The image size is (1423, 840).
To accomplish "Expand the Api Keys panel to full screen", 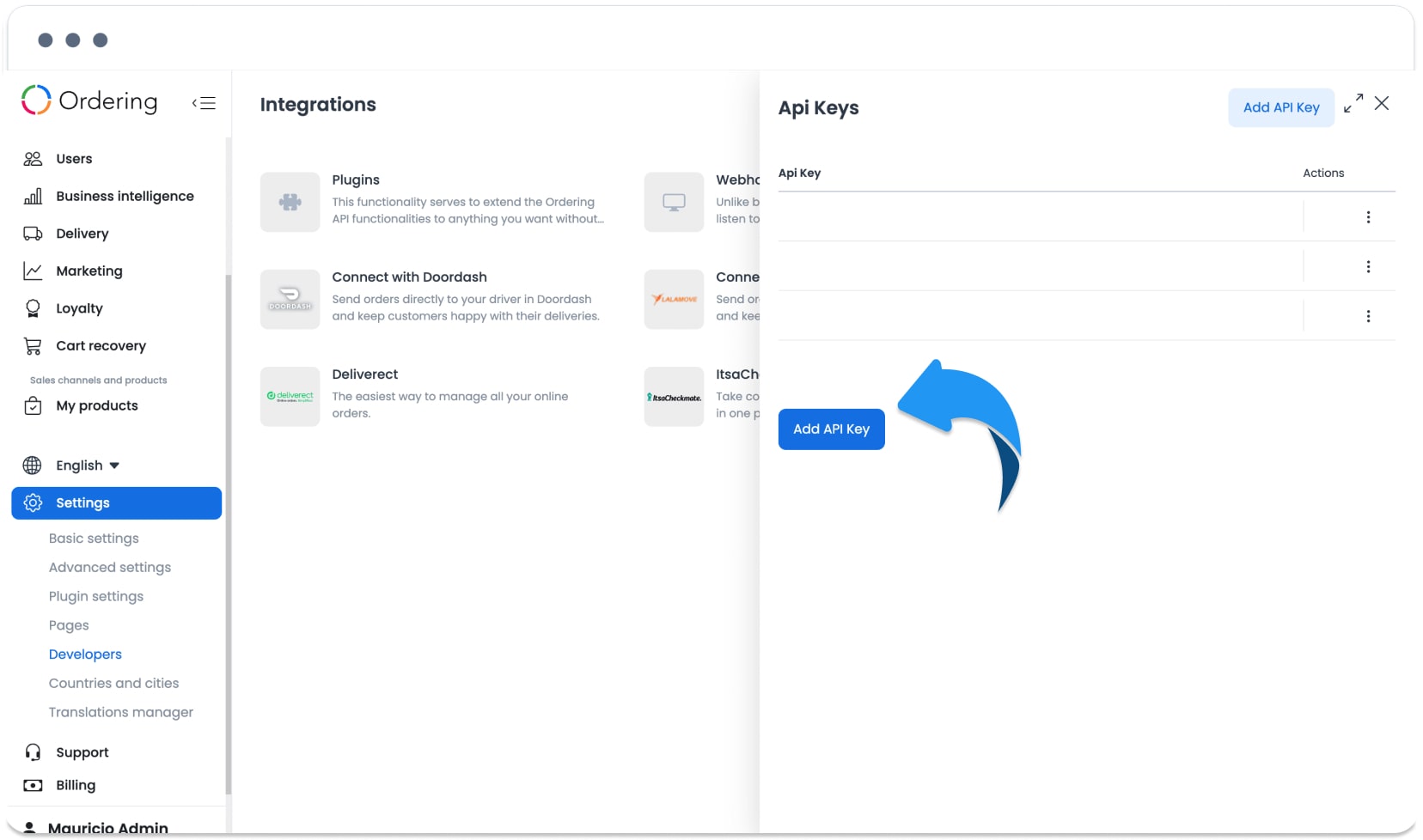I will [x=1353, y=103].
